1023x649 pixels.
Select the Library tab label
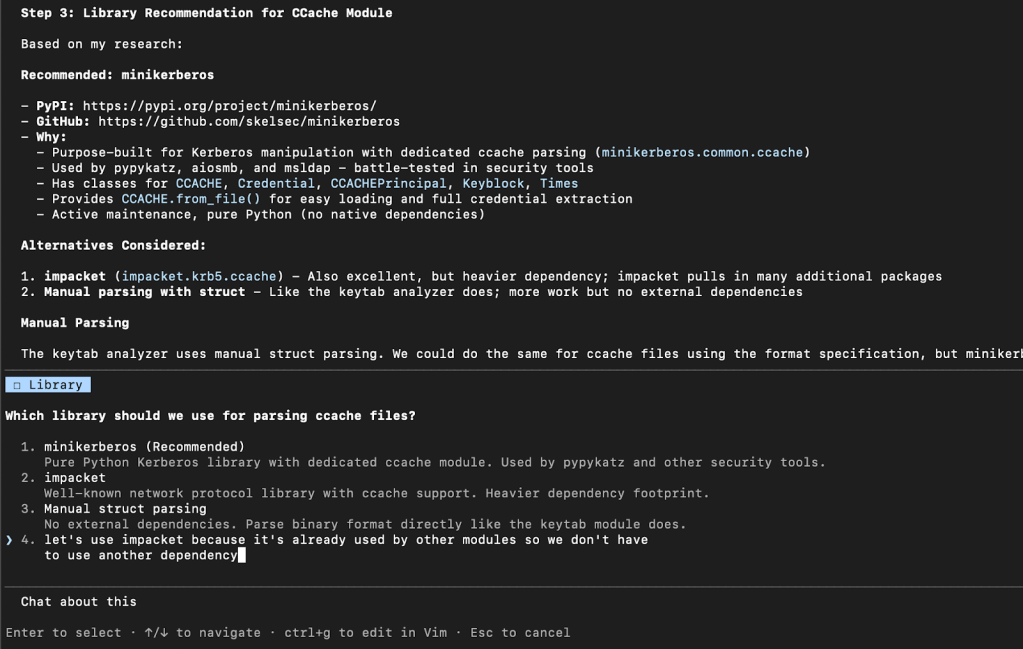click(55, 385)
